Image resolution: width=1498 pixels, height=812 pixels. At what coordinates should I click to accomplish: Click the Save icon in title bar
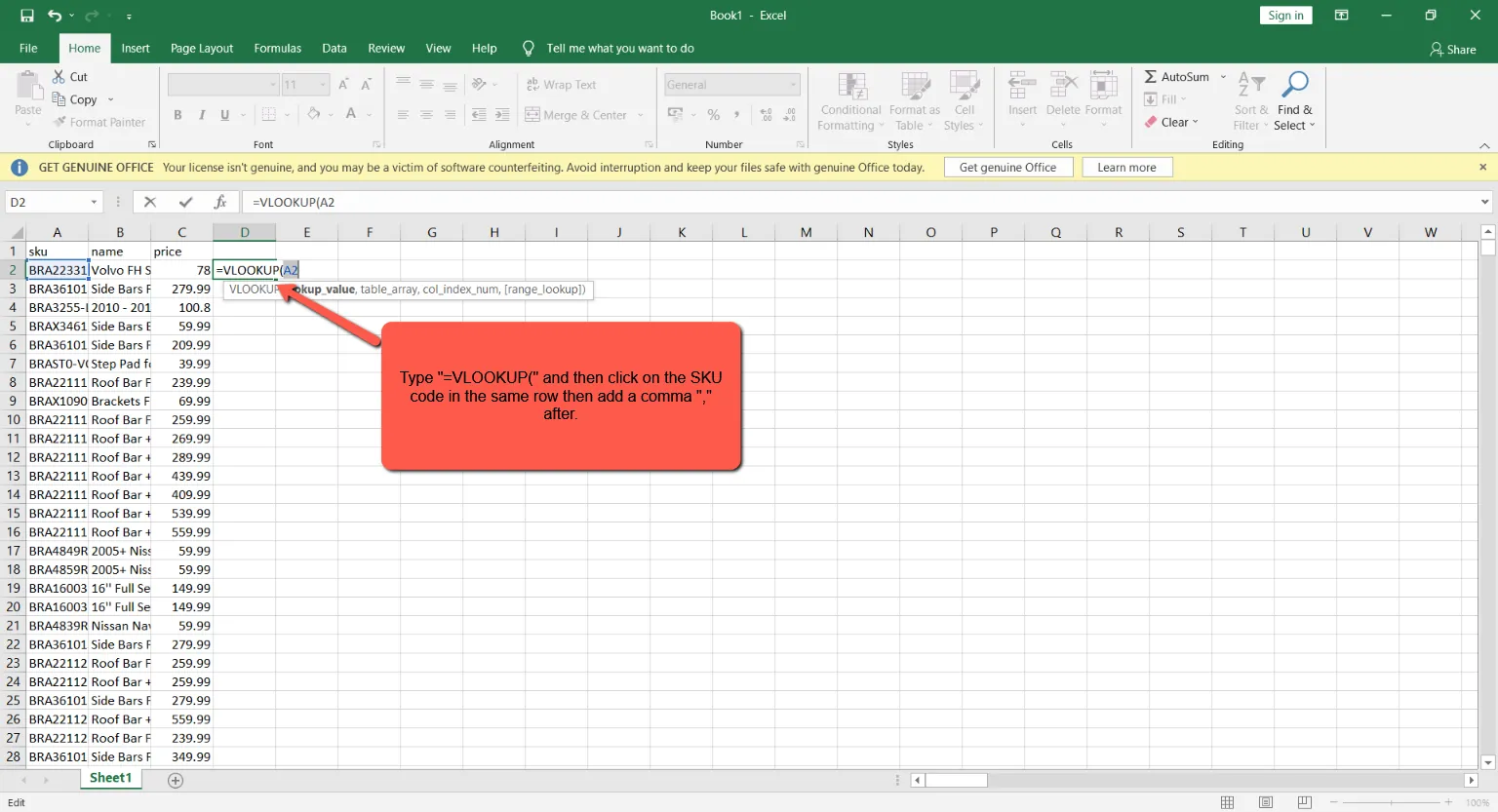coord(26,16)
